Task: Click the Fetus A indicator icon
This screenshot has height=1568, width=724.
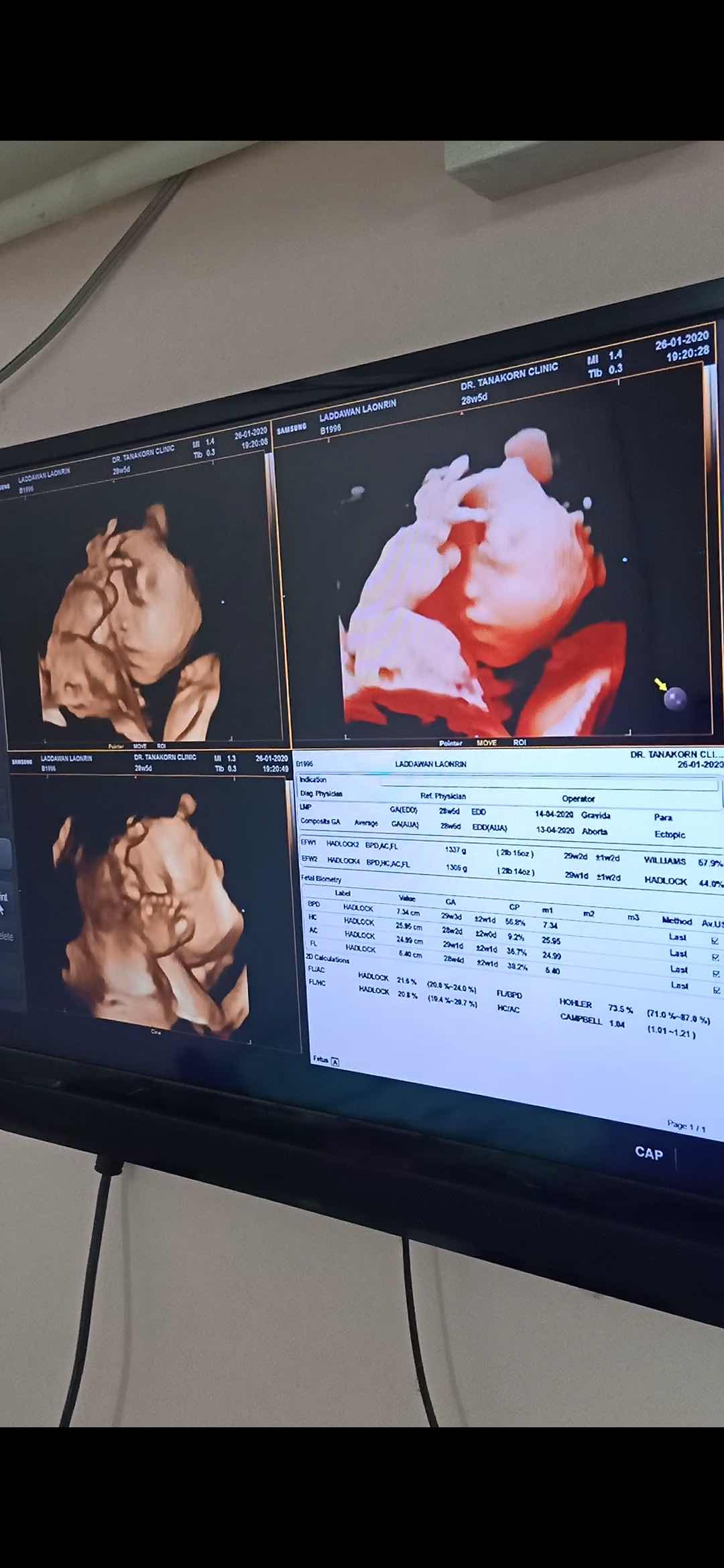Action: [x=335, y=1061]
